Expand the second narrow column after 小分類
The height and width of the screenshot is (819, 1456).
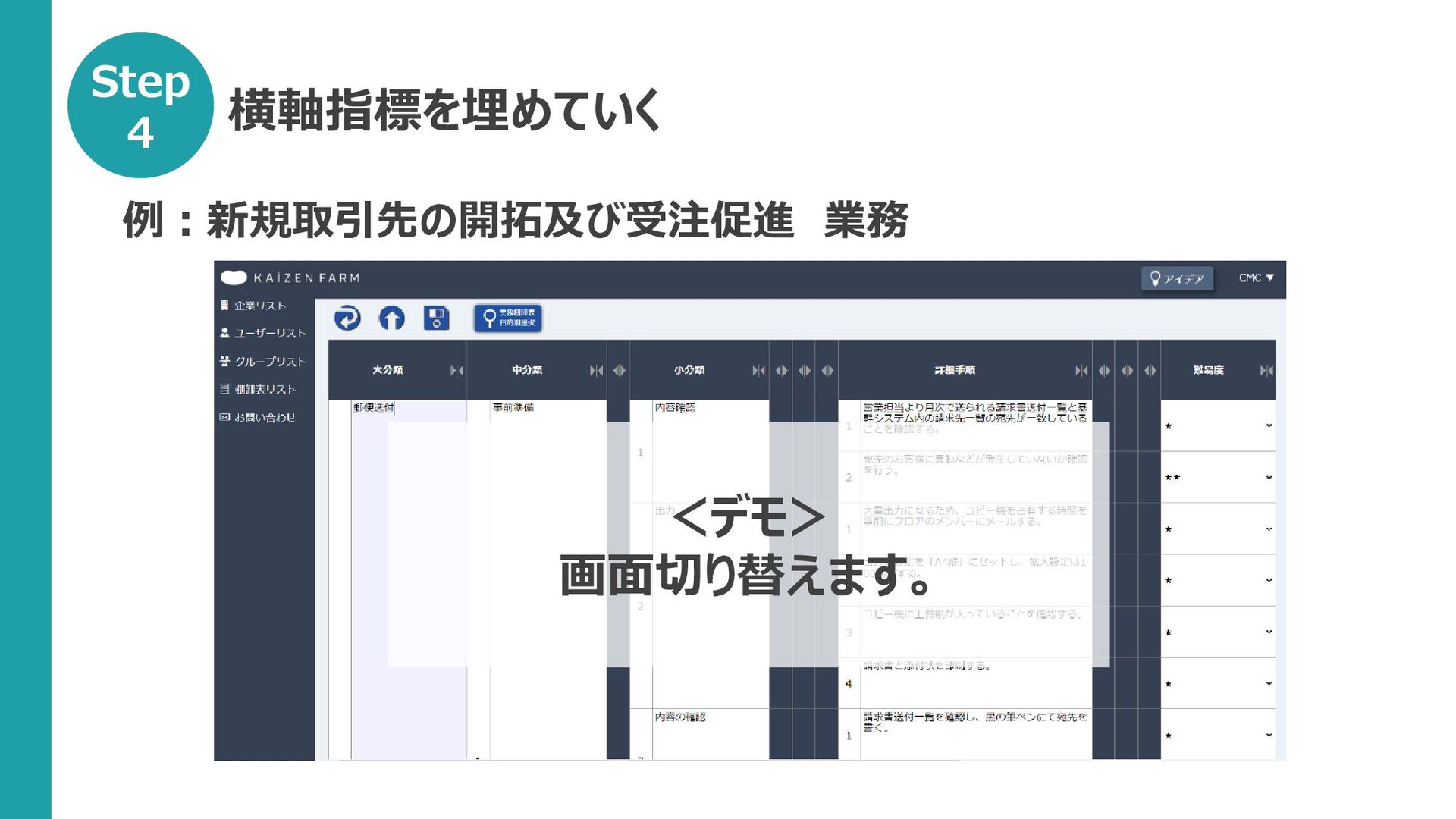point(805,370)
